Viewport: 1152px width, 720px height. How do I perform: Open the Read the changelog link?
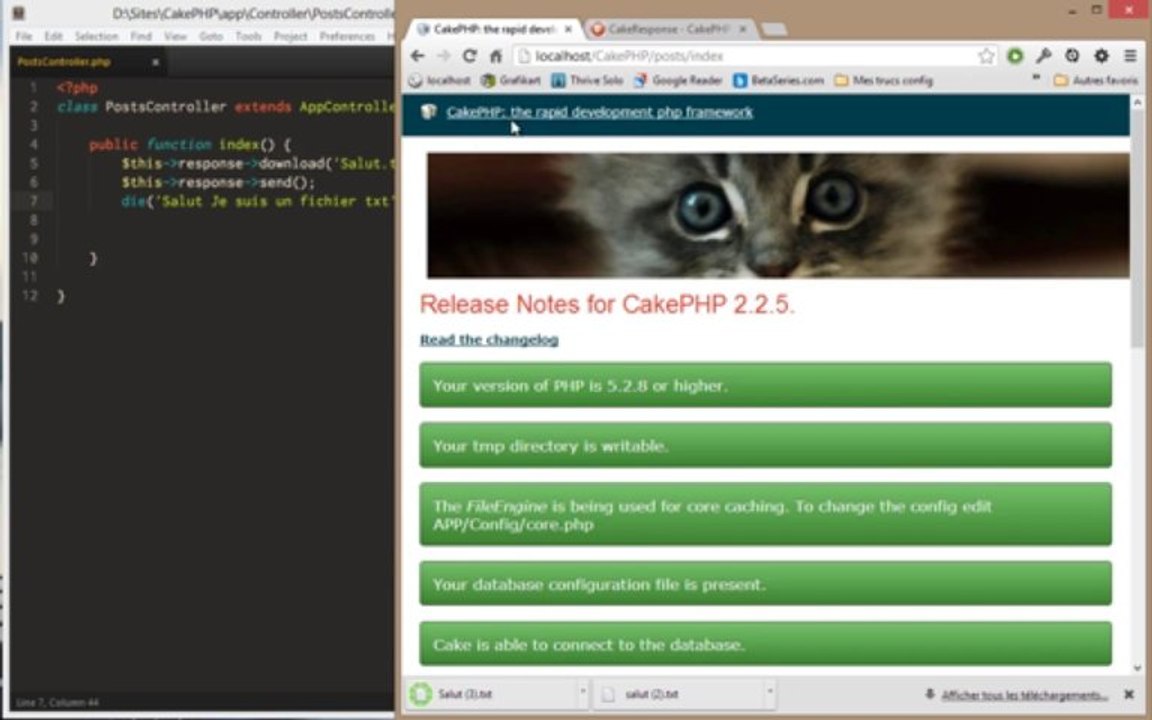489,339
